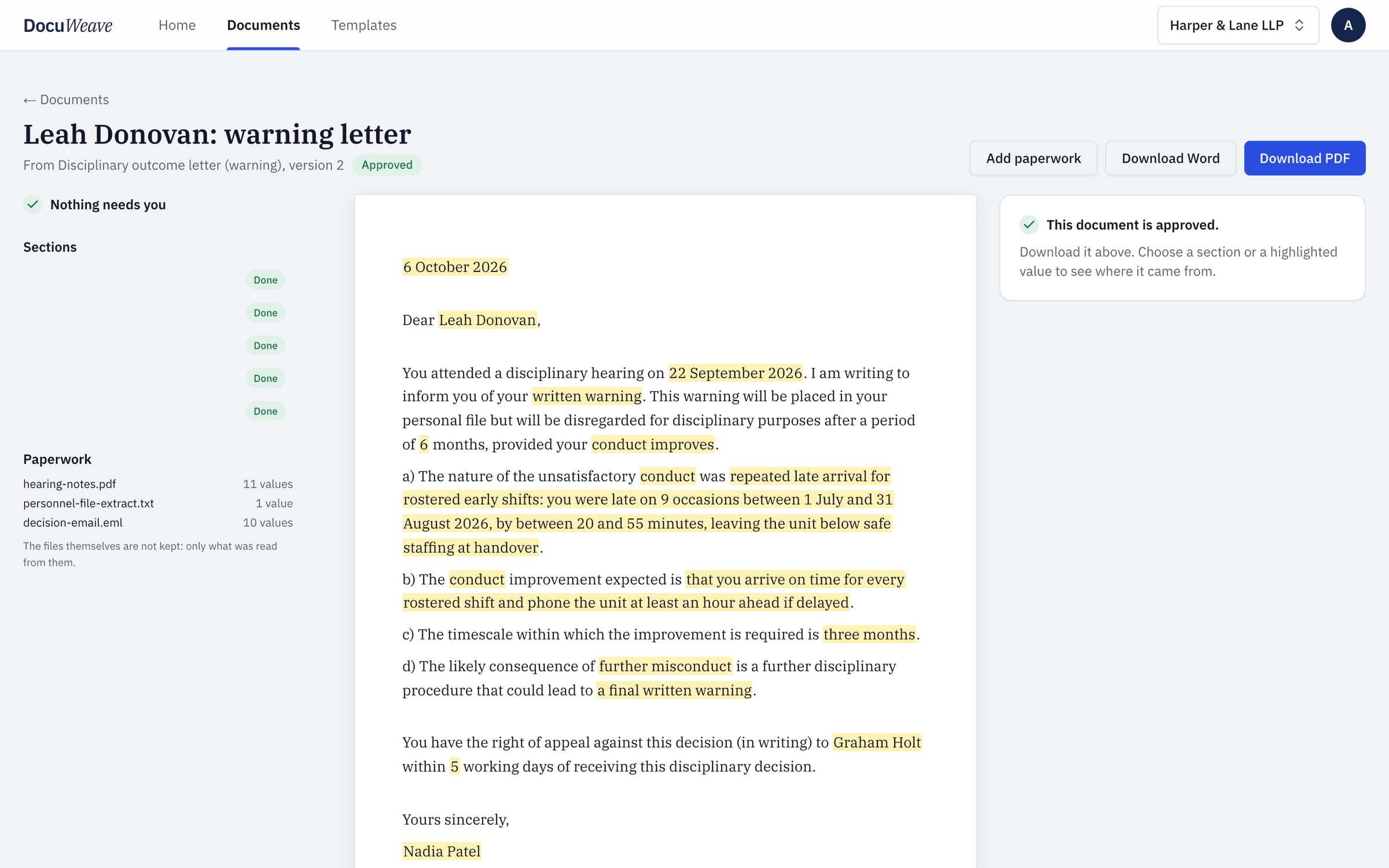Select hearing-notes.pdf in Paperwork
The width and height of the screenshot is (1389, 868).
(69, 484)
